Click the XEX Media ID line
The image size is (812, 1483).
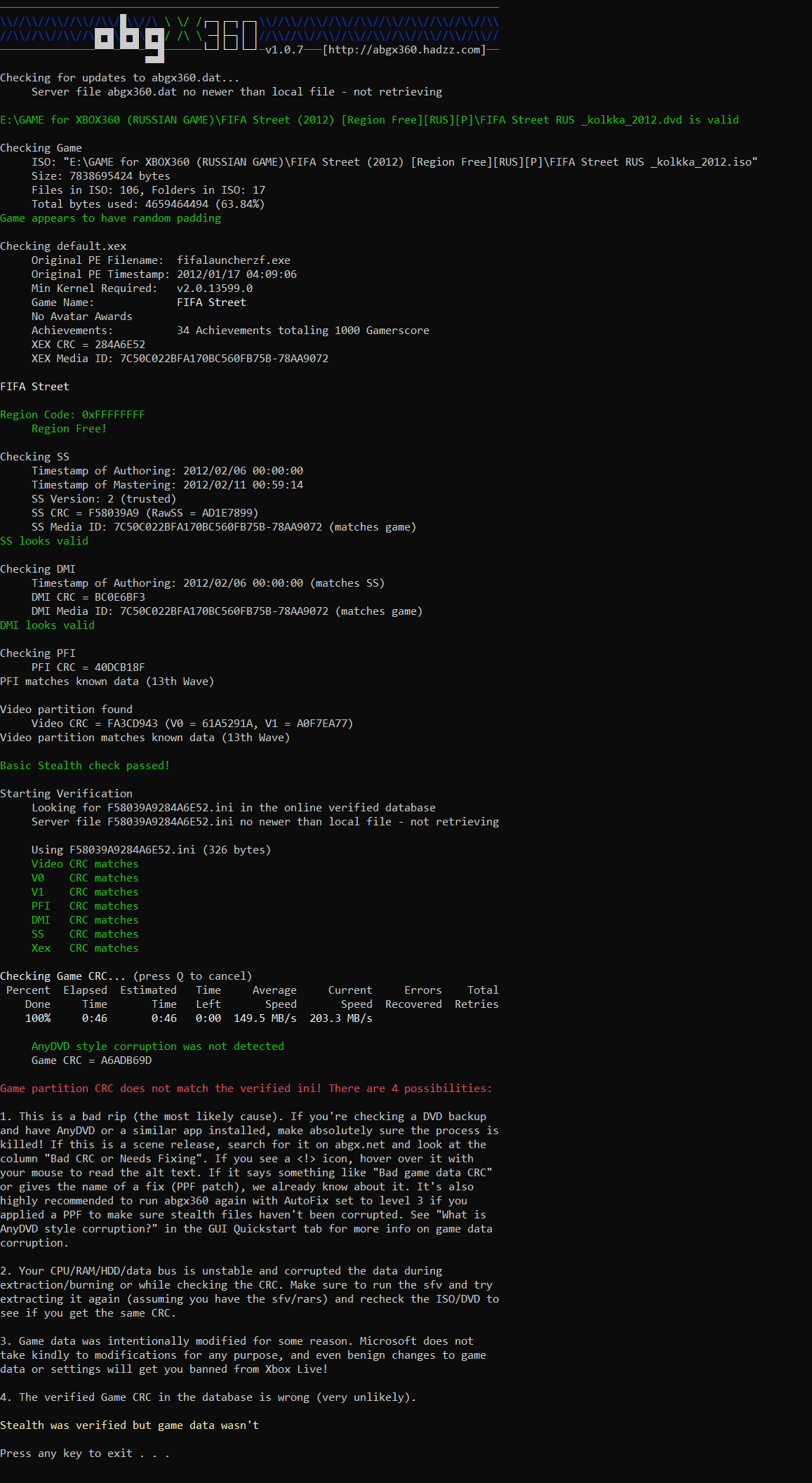(x=180, y=359)
